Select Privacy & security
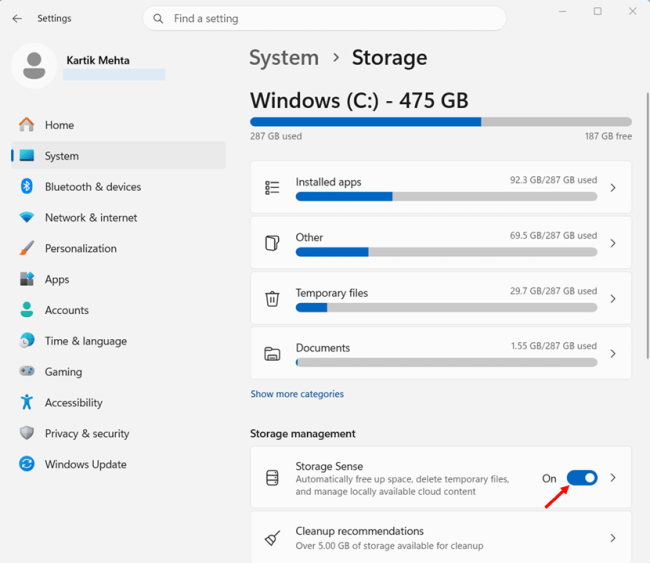 (119, 433)
